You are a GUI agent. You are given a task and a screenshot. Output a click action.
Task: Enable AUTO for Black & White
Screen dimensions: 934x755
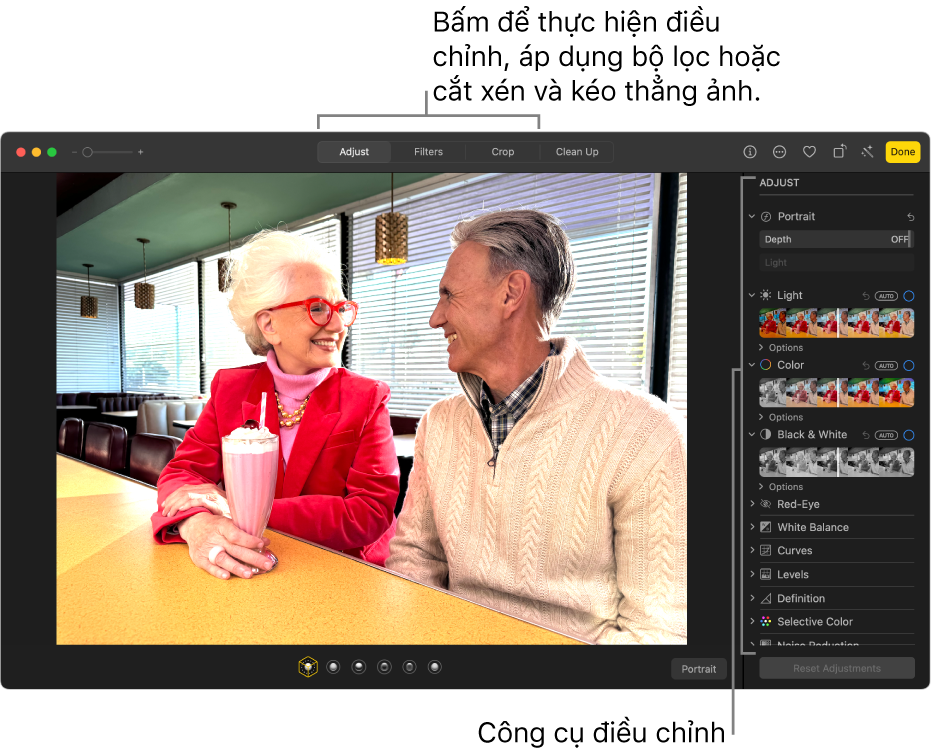[x=886, y=435]
